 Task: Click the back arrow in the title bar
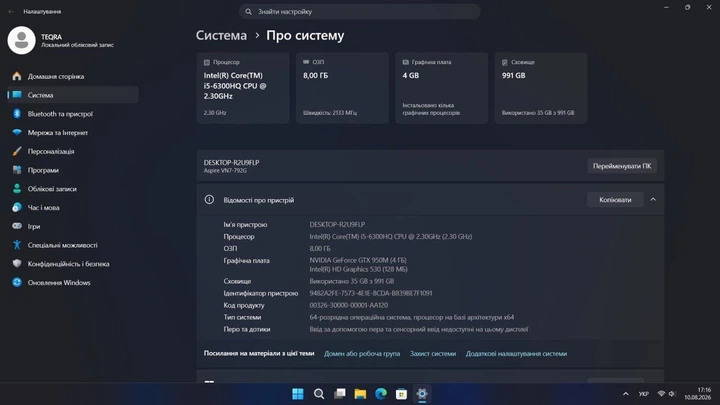click(x=11, y=11)
